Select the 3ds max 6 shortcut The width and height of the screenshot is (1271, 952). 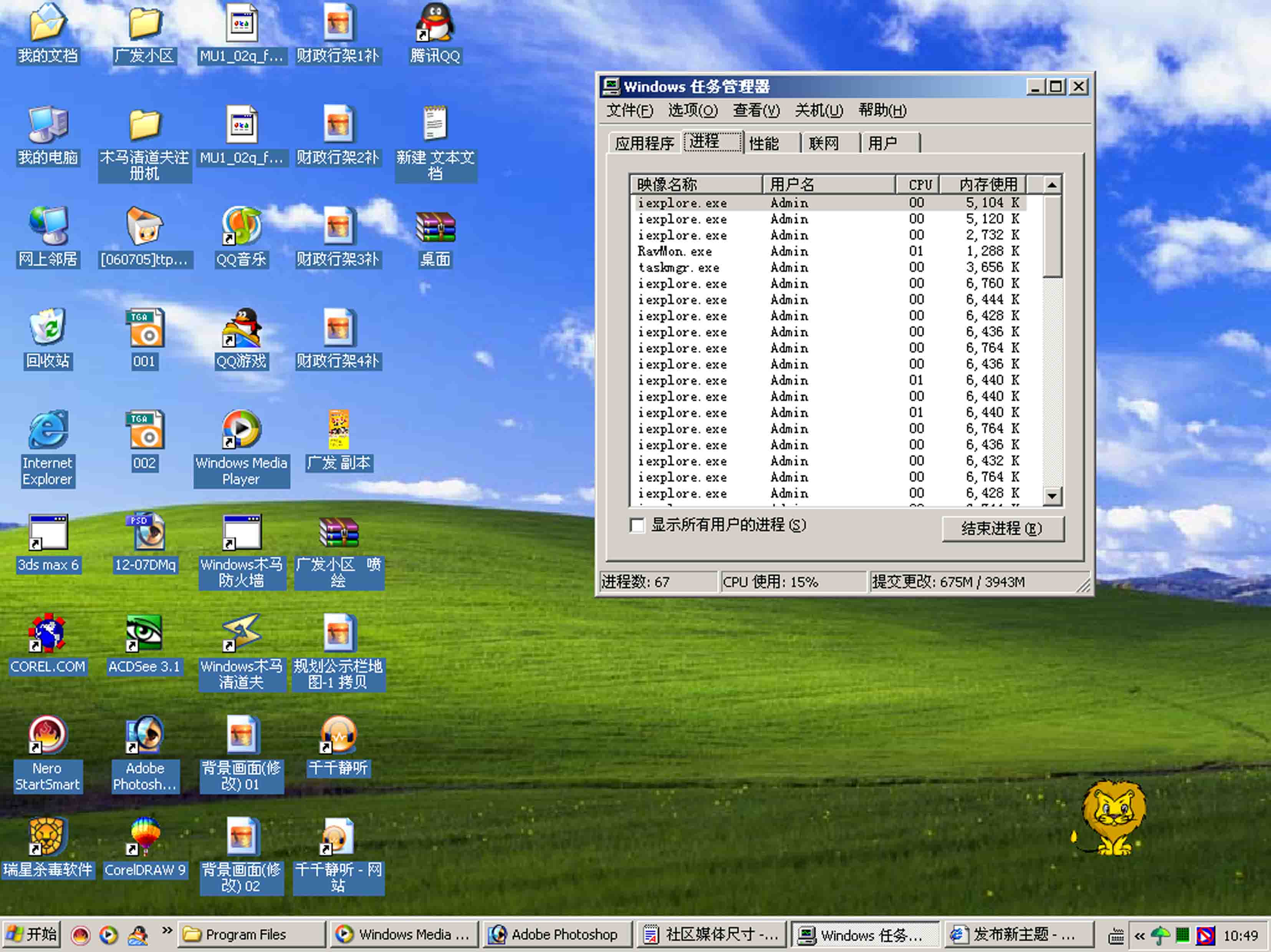tap(48, 533)
